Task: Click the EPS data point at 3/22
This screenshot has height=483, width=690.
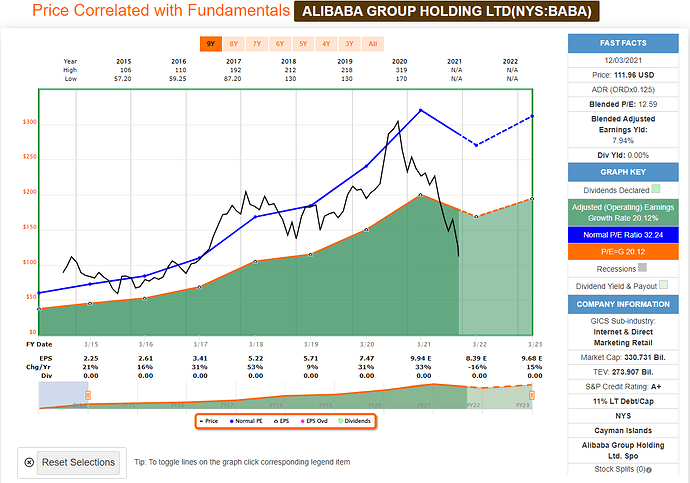Action: tap(476, 217)
